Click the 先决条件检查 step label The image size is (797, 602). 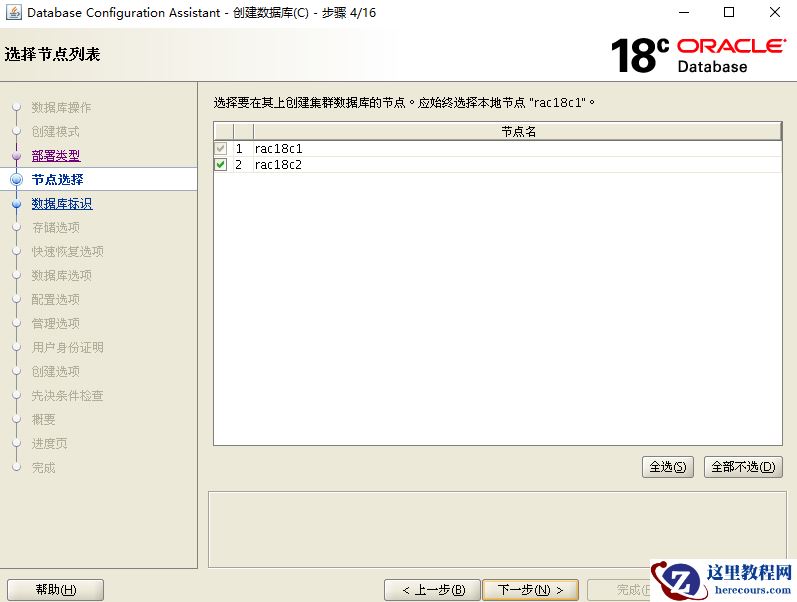pyautogui.click(x=68, y=395)
